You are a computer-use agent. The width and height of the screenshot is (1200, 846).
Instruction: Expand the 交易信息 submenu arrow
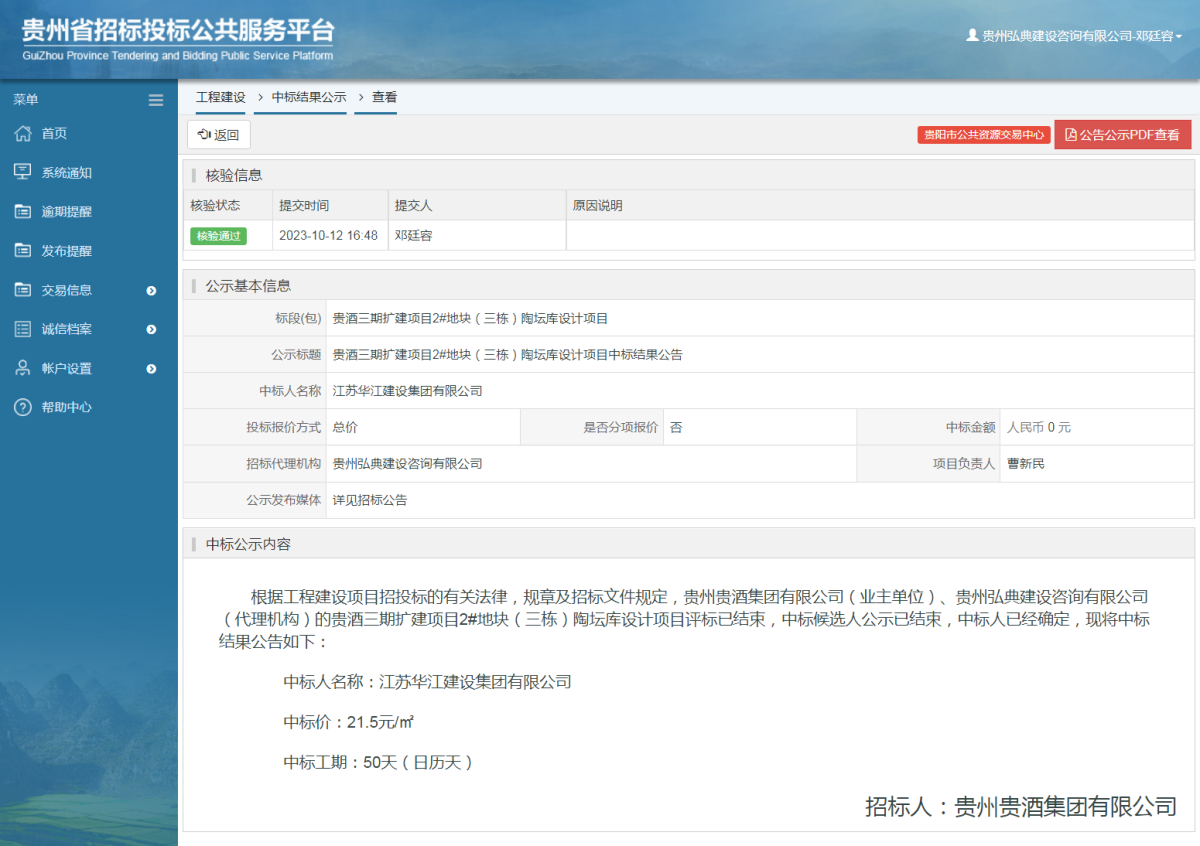[x=151, y=291]
